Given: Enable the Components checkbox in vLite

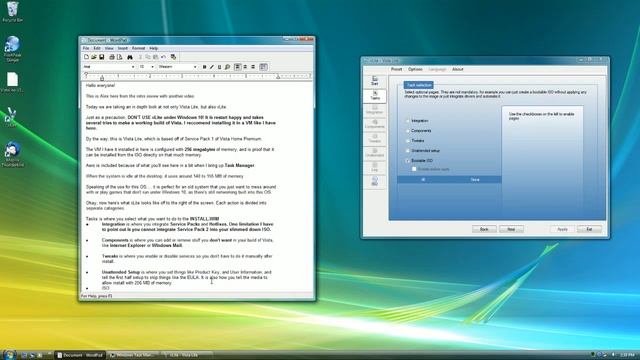Looking at the screenshot, I should tap(408, 131).
